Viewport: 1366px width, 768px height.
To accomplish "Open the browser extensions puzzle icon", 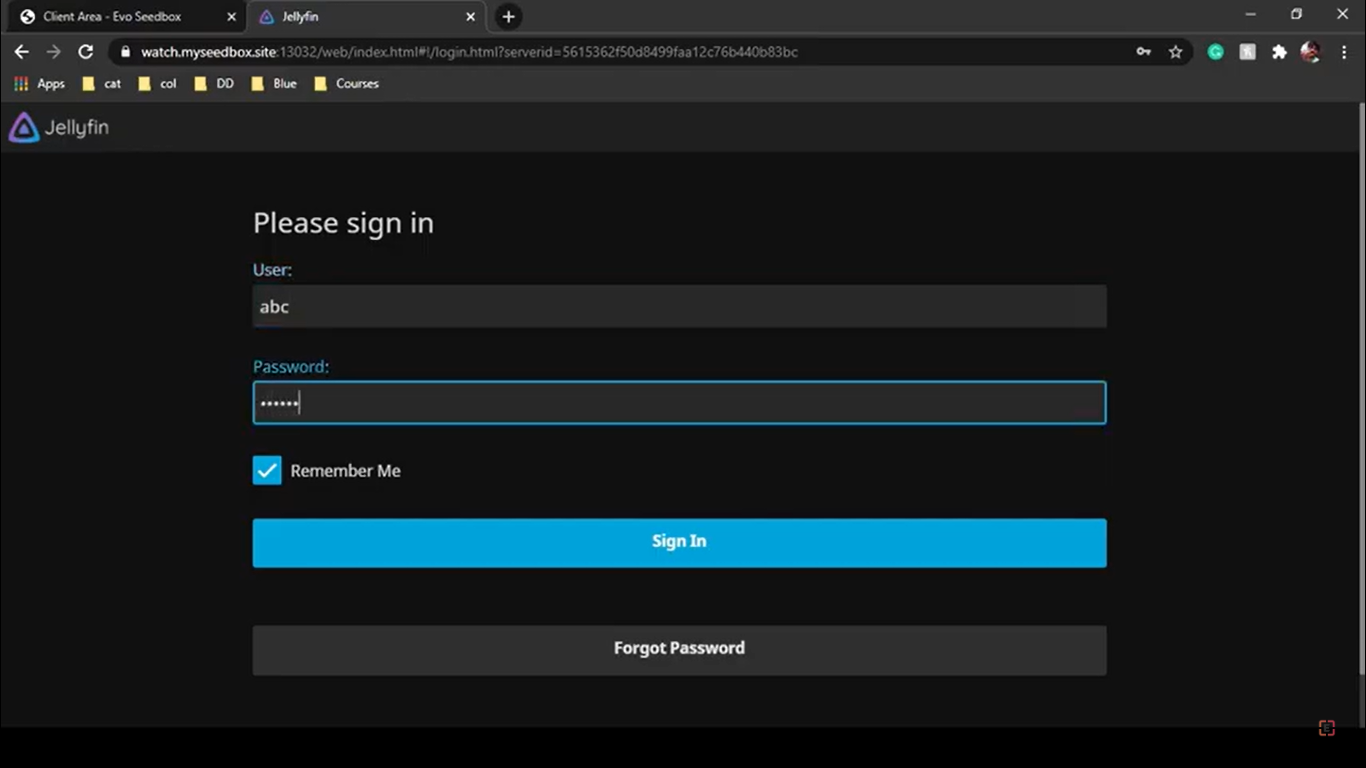I will coord(1279,51).
